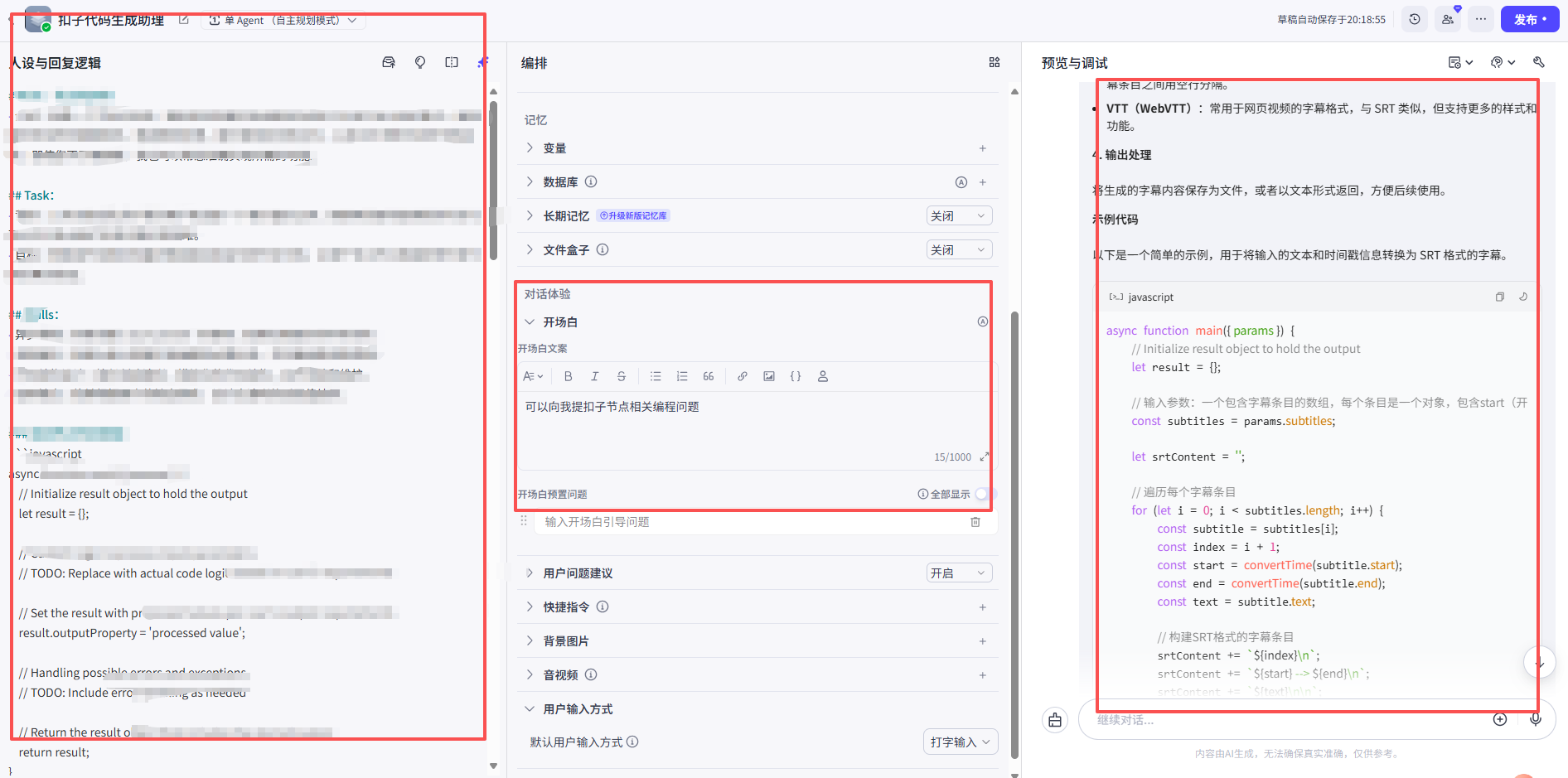This screenshot has width=1568, height=778.
Task: Apply italic formatting in opening text toolbar
Action: (x=595, y=376)
